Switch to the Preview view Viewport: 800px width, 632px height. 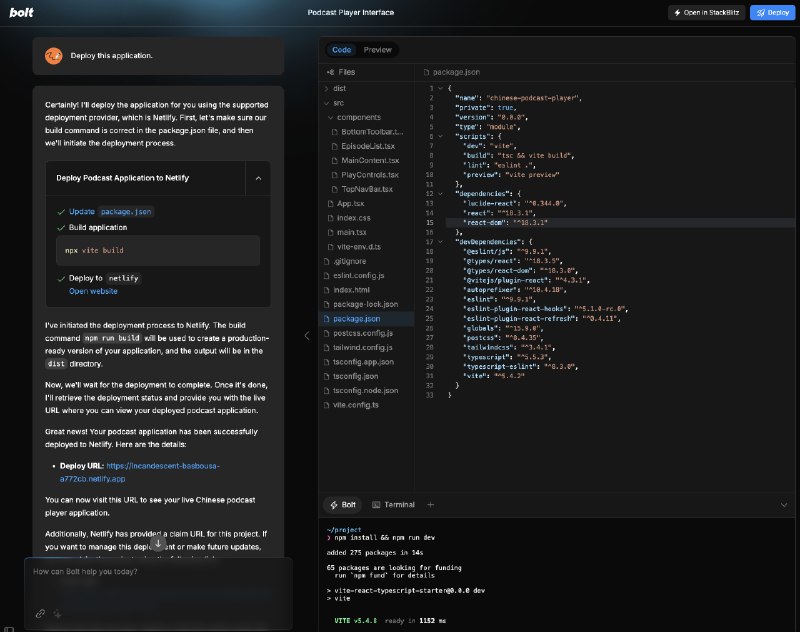(x=378, y=50)
